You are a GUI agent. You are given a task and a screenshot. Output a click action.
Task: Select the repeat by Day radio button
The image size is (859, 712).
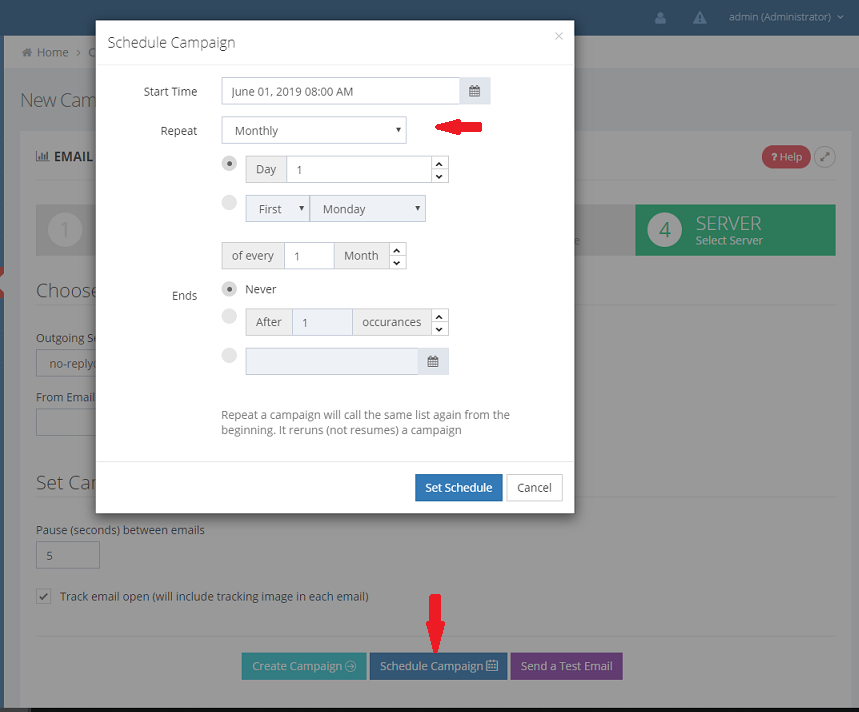point(229,163)
